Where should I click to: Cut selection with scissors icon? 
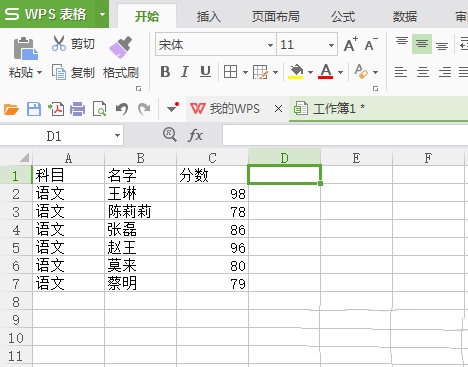point(59,44)
